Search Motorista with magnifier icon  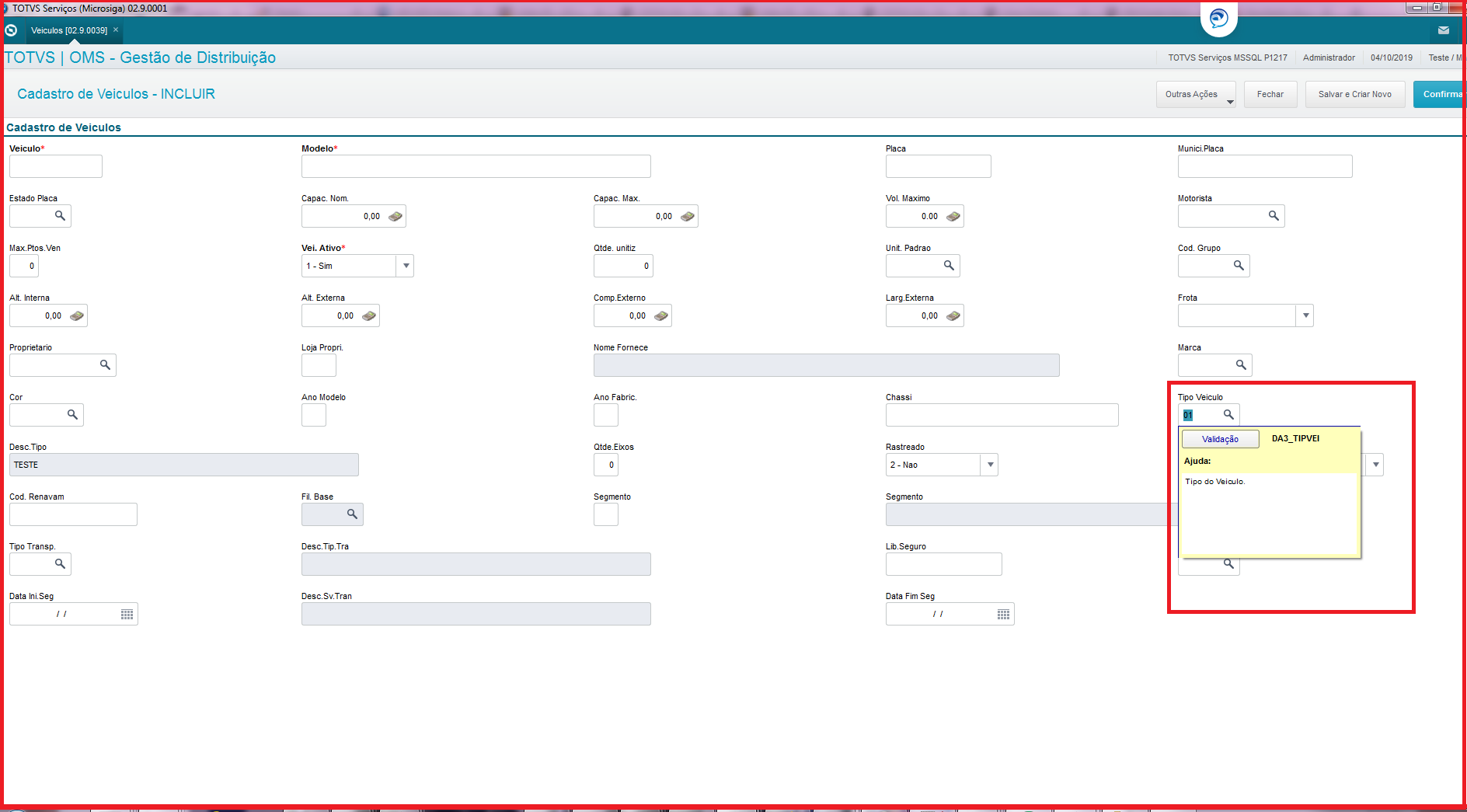[1274, 216]
